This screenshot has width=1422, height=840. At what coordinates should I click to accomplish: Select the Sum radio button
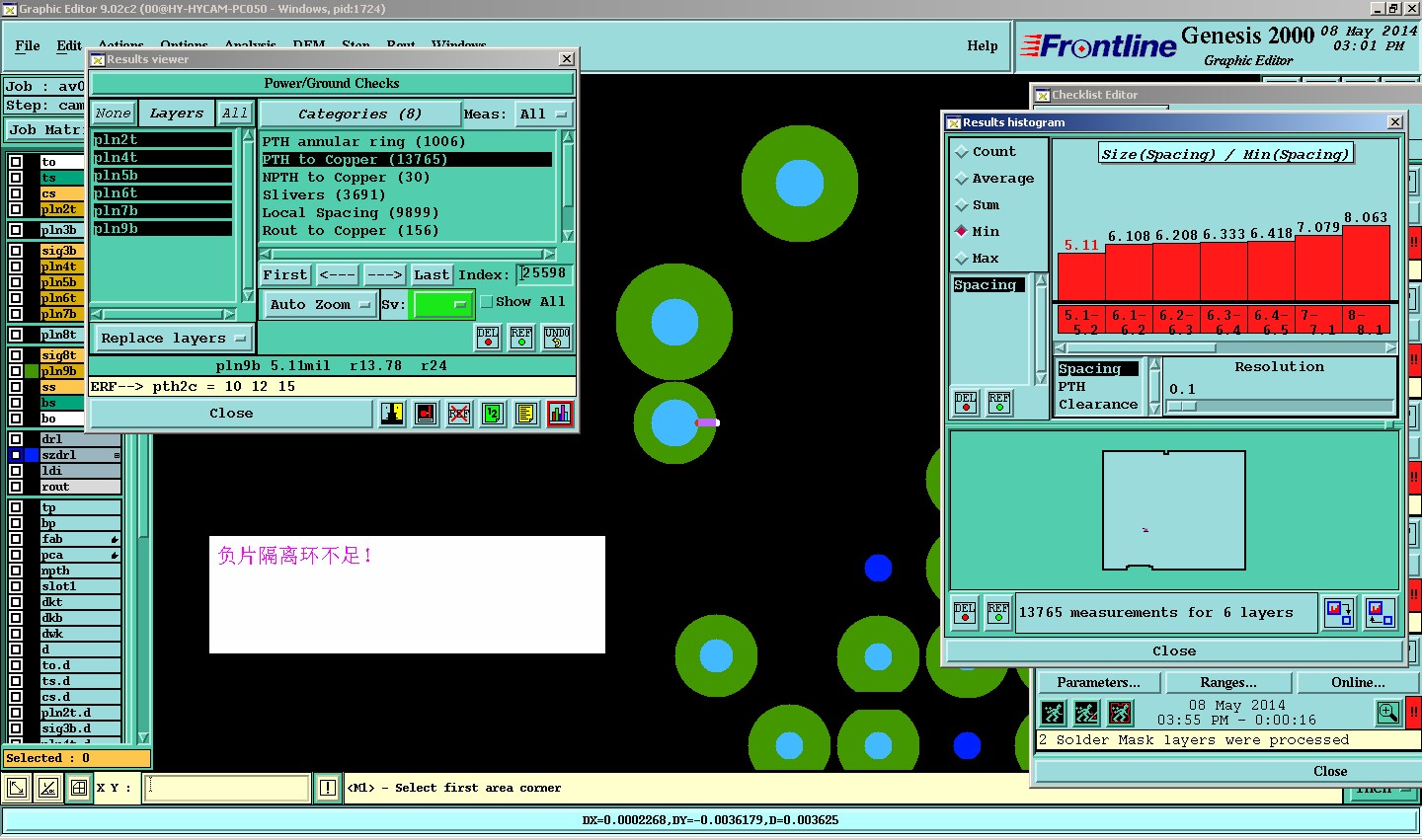962,205
